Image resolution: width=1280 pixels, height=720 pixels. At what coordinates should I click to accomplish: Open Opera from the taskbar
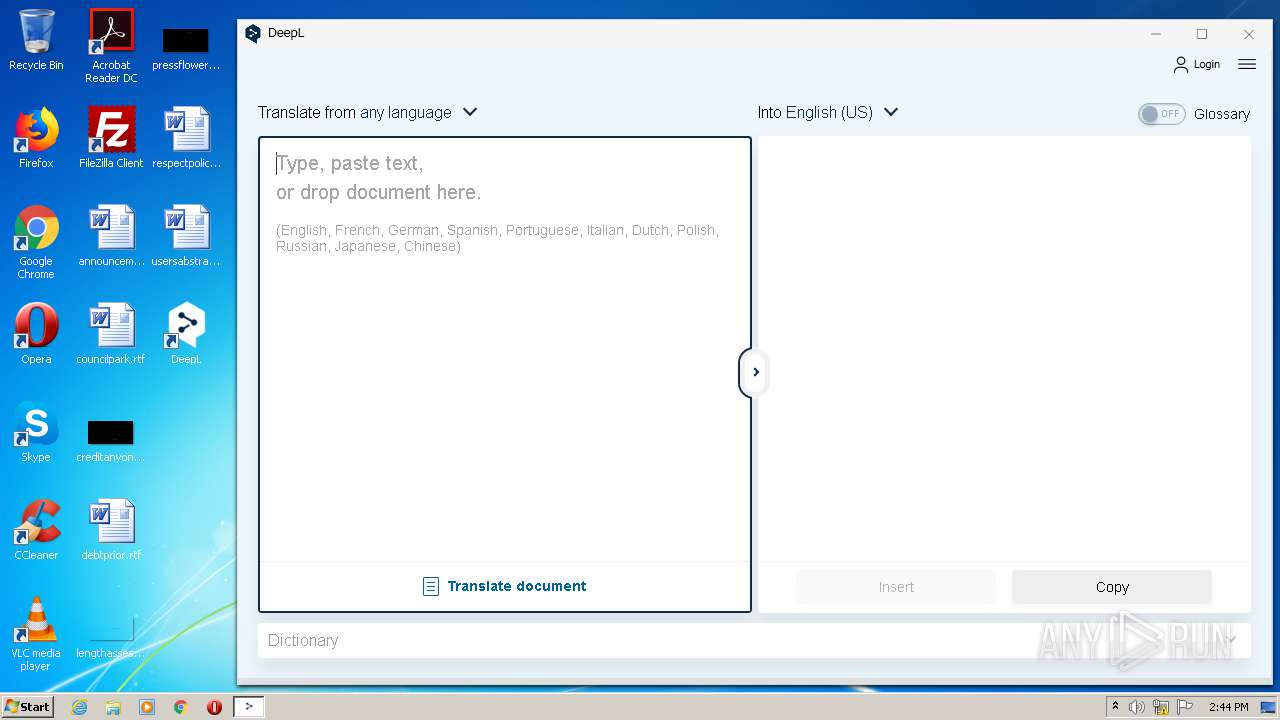click(x=214, y=707)
